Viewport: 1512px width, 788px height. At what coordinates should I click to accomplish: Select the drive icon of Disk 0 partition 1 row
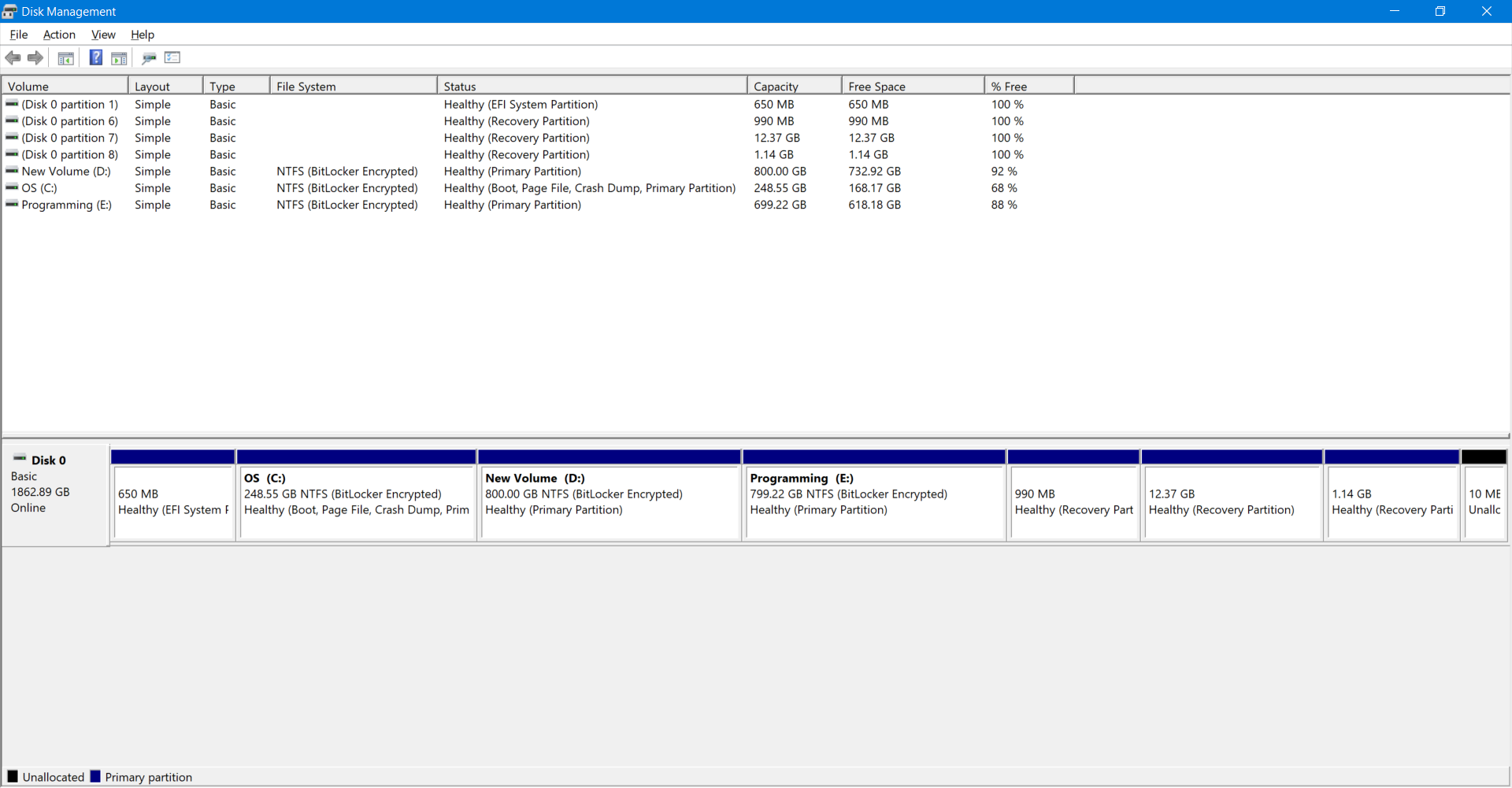12,104
